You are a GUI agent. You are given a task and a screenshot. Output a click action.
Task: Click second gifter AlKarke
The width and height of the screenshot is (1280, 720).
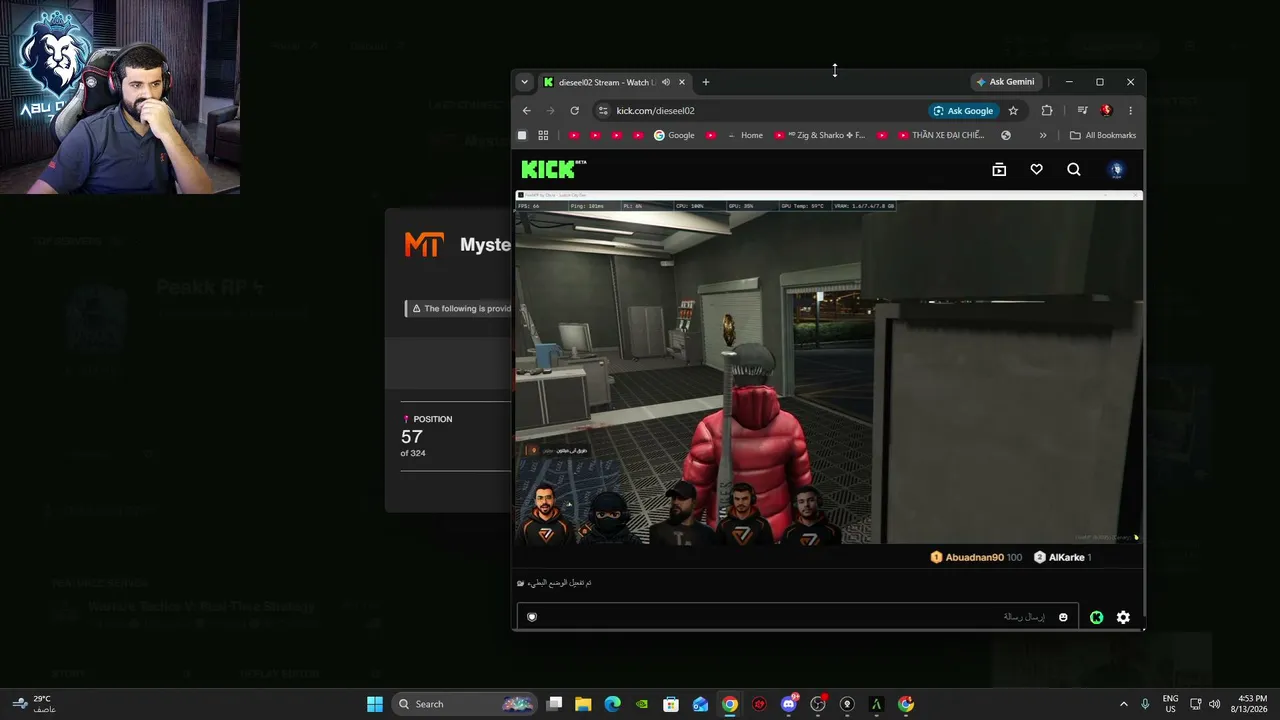1063,557
